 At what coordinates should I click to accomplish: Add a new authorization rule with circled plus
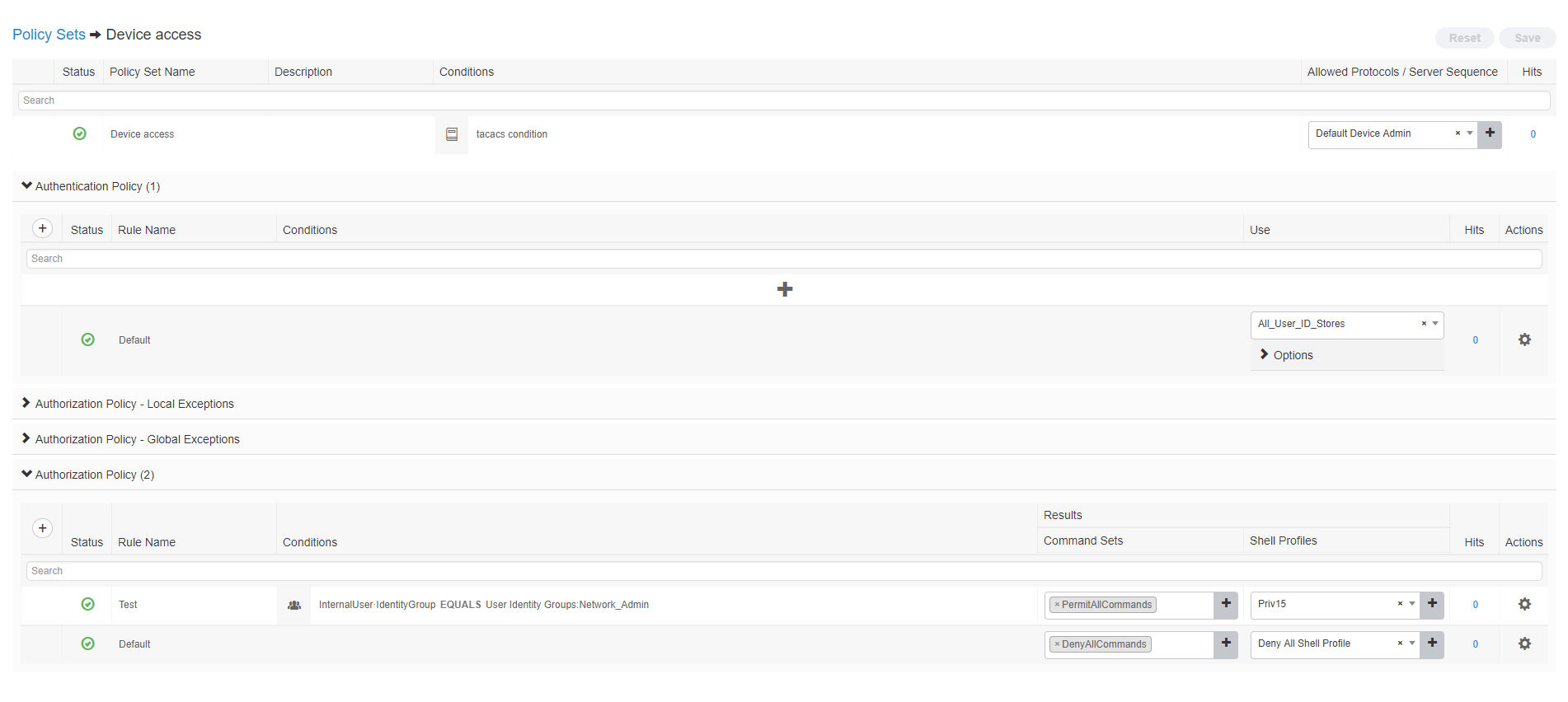[x=43, y=528]
